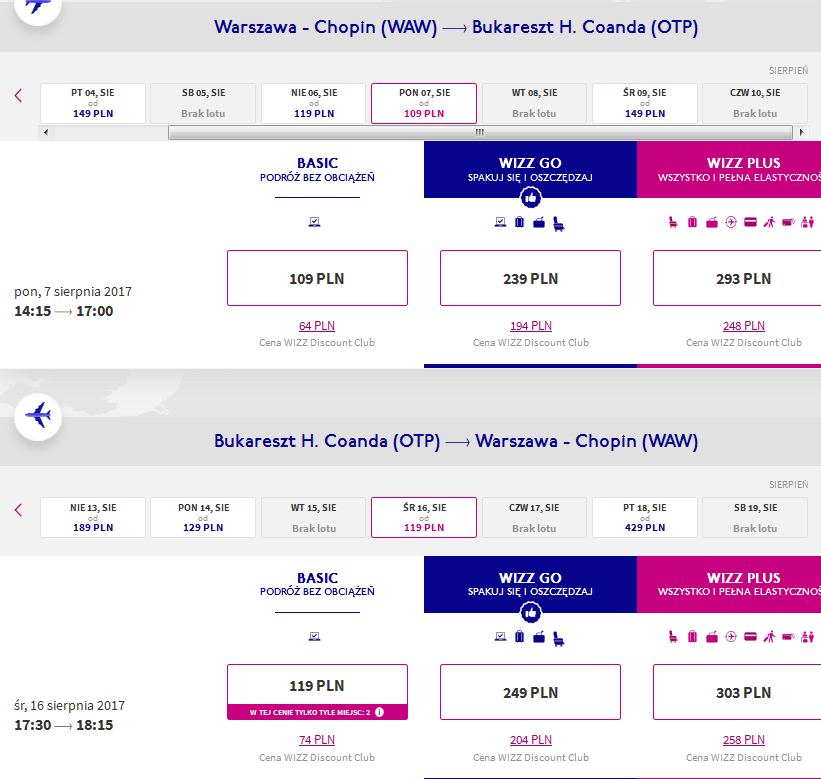
Task: Click the info icon beside 'W TEJ CENIE TYLKO TYLE MIEJSC: 2'
Action: click(x=380, y=712)
